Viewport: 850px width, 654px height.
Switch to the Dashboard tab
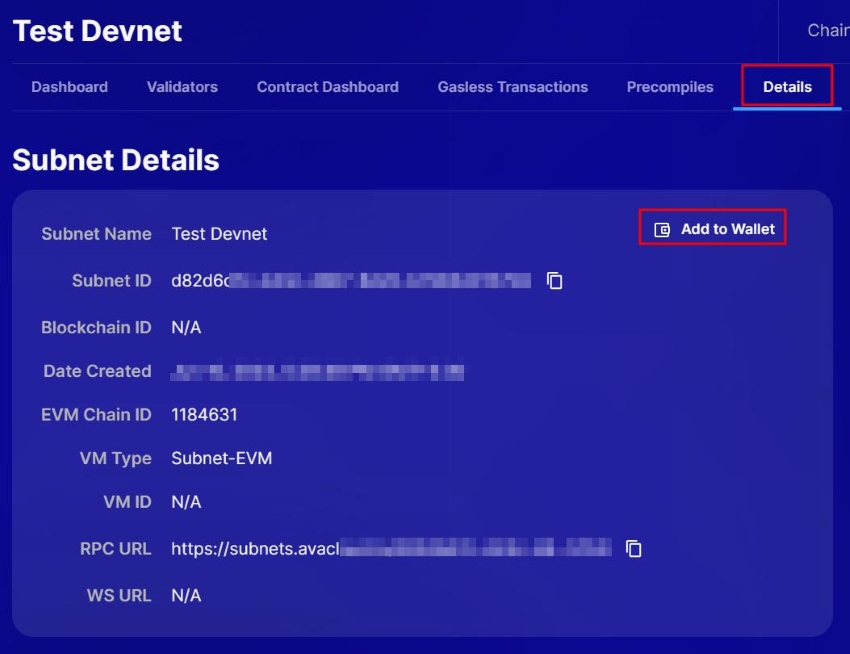(x=69, y=87)
